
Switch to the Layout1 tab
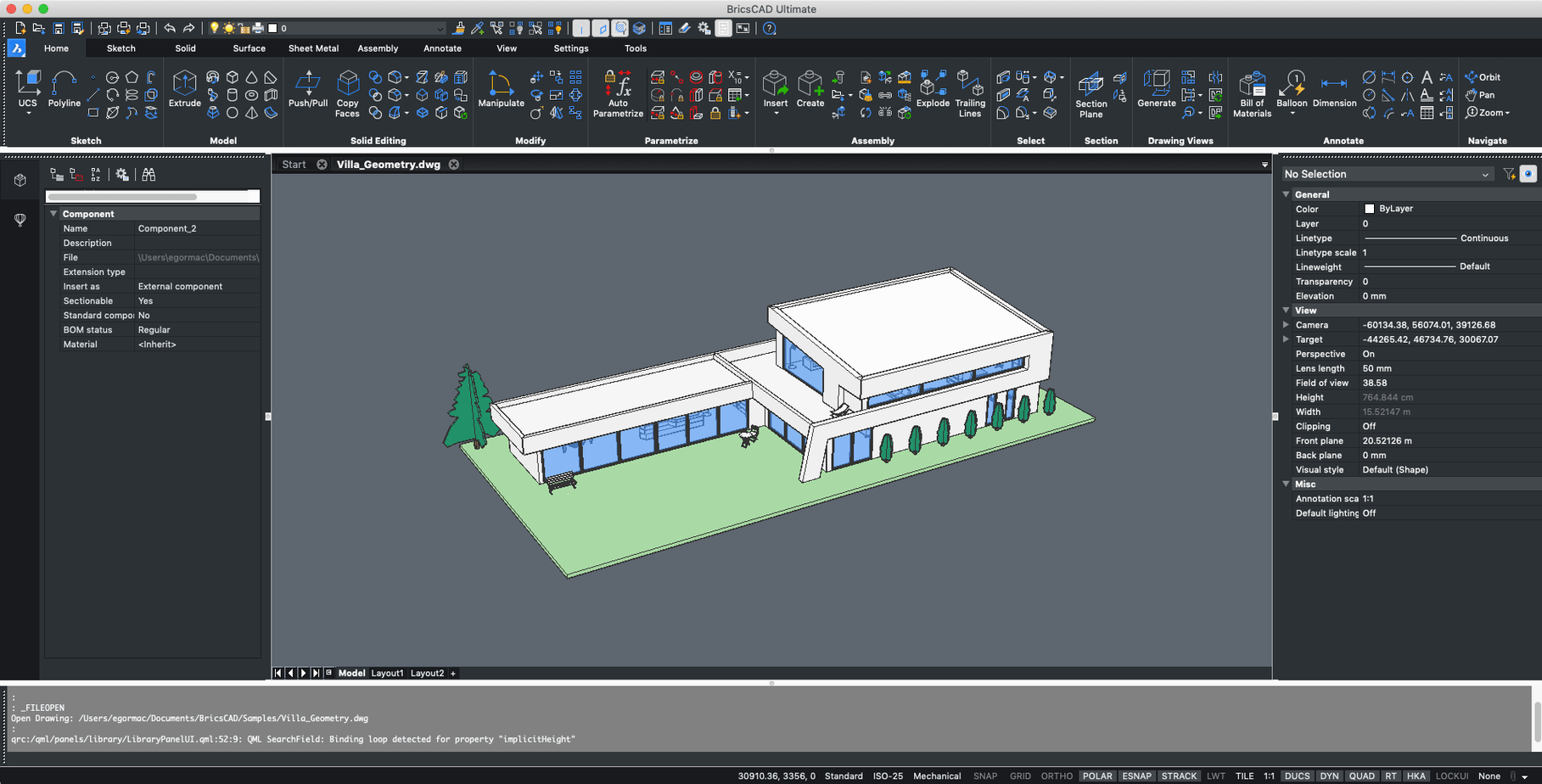[387, 673]
